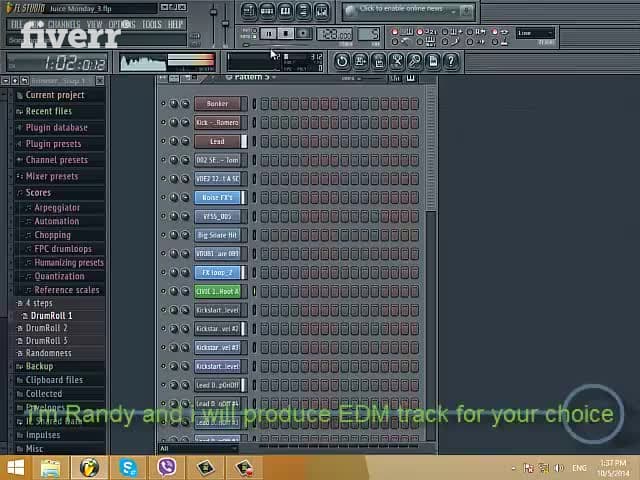Open the TOOLS menu
Image resolution: width=640 pixels, height=480 pixels.
(152, 24)
